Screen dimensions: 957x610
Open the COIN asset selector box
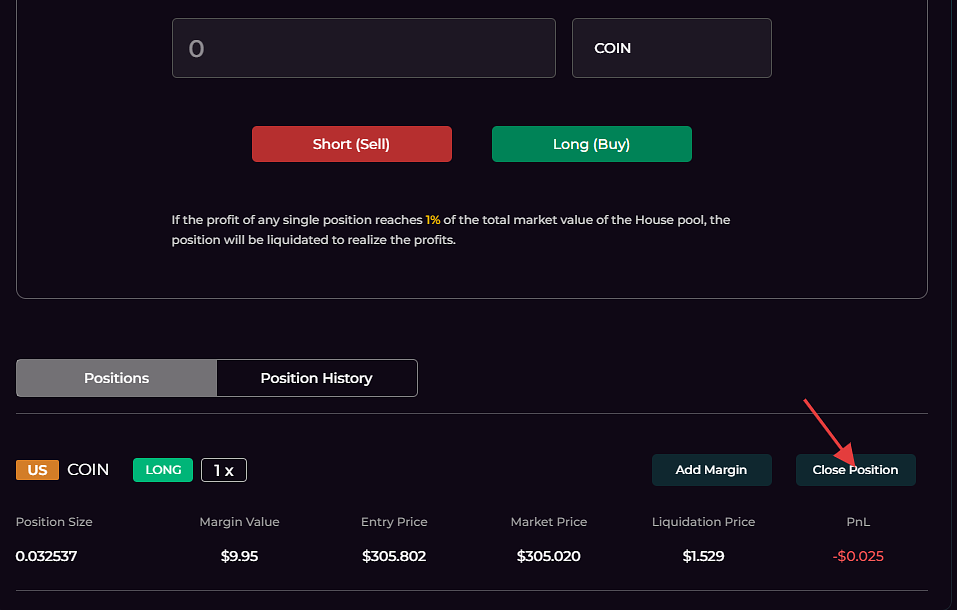pyautogui.click(x=671, y=48)
